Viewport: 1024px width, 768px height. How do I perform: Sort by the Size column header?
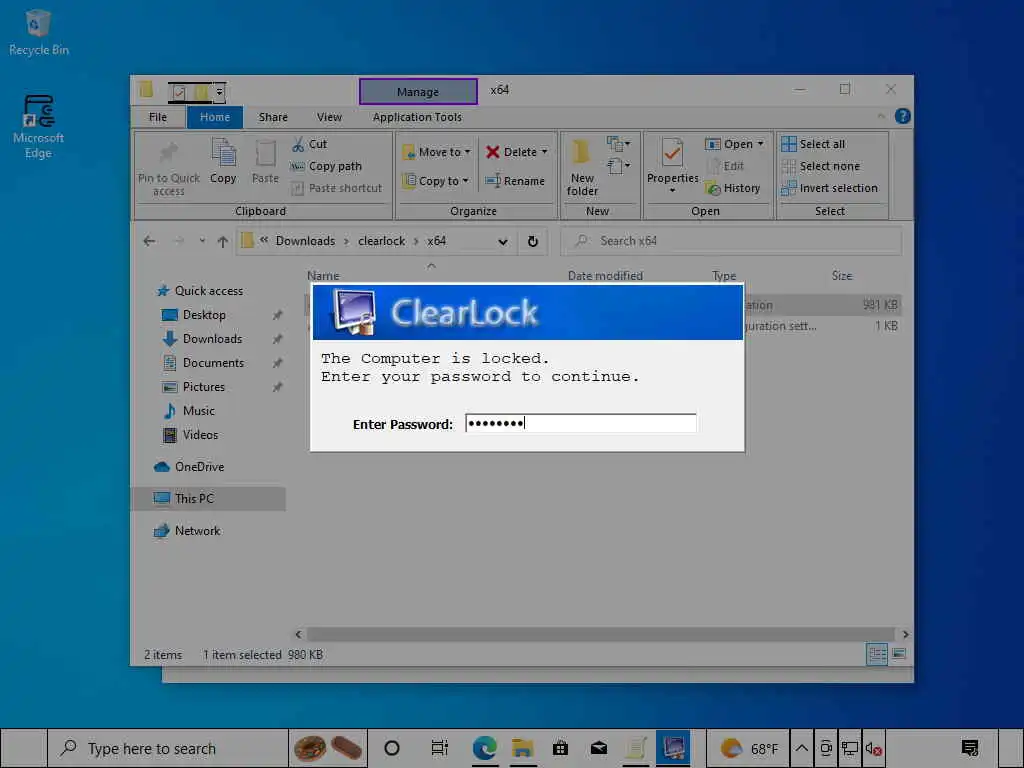[x=842, y=276]
